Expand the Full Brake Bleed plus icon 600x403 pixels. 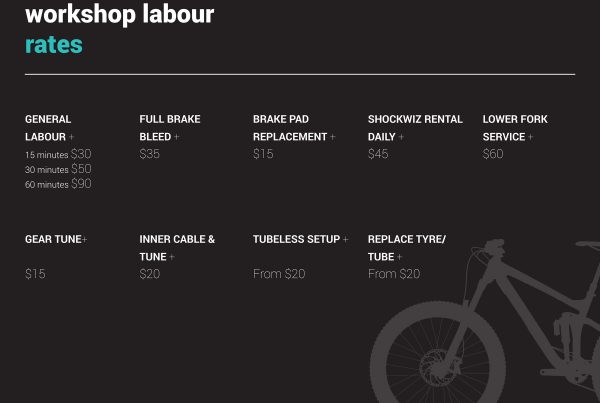[x=176, y=137]
